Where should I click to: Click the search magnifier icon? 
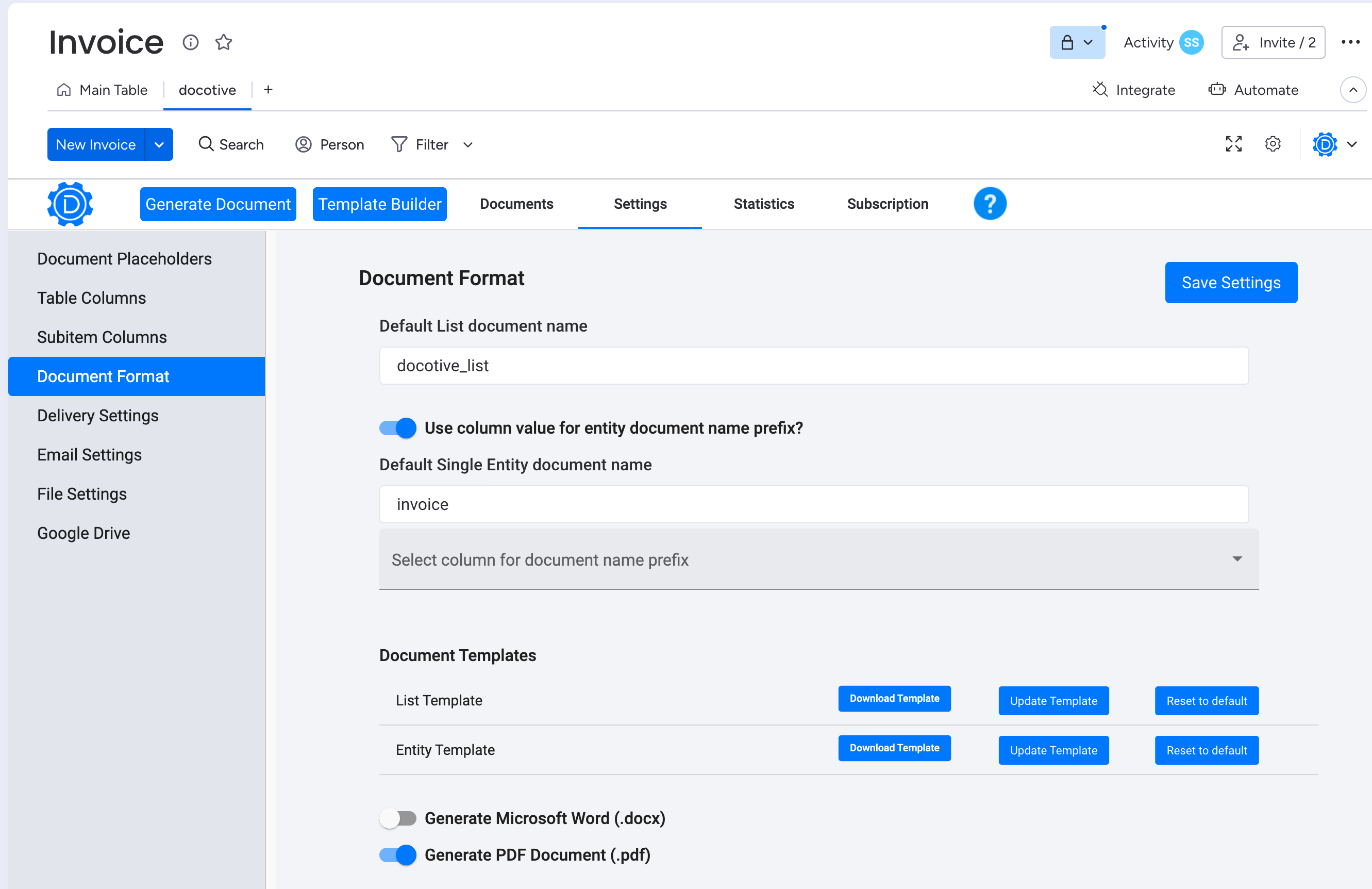(206, 144)
